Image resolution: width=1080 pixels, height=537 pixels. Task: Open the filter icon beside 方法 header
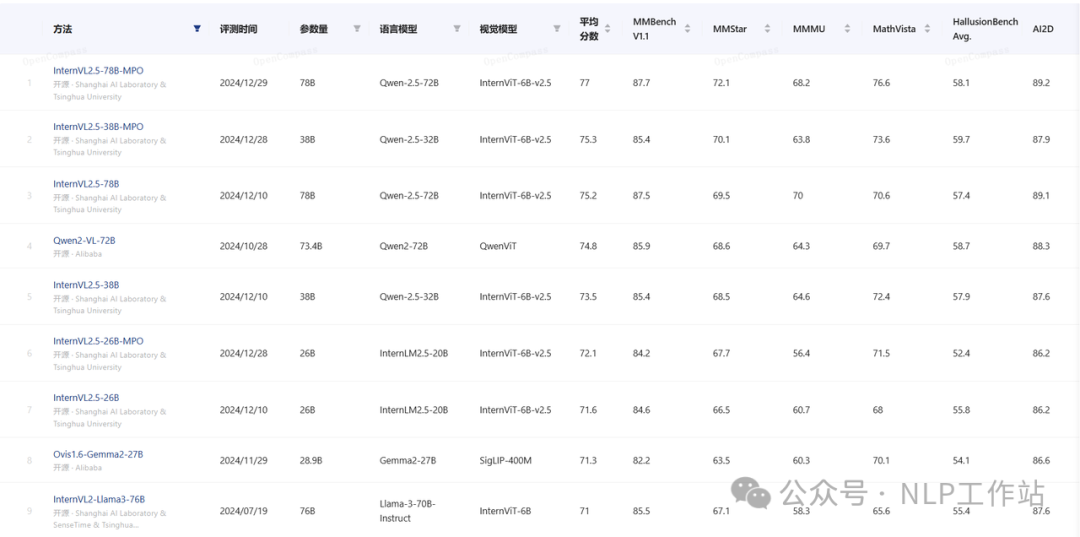pos(198,29)
